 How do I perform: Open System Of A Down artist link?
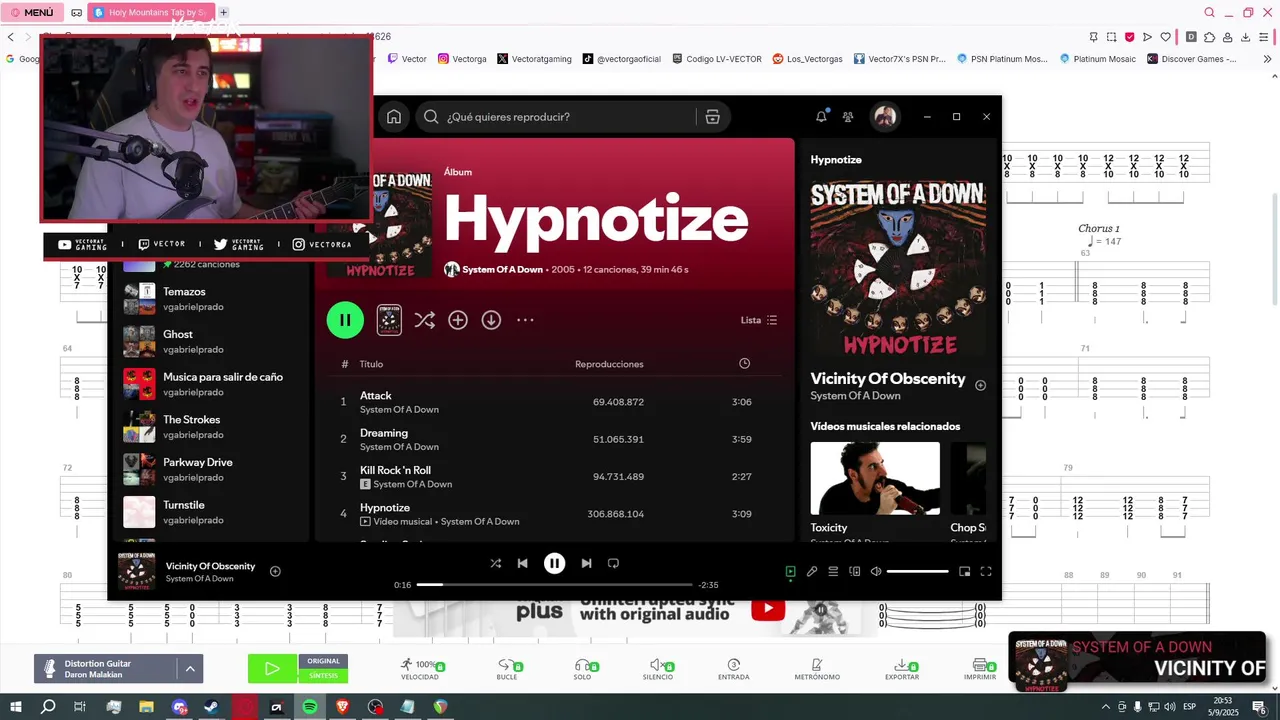[502, 270]
